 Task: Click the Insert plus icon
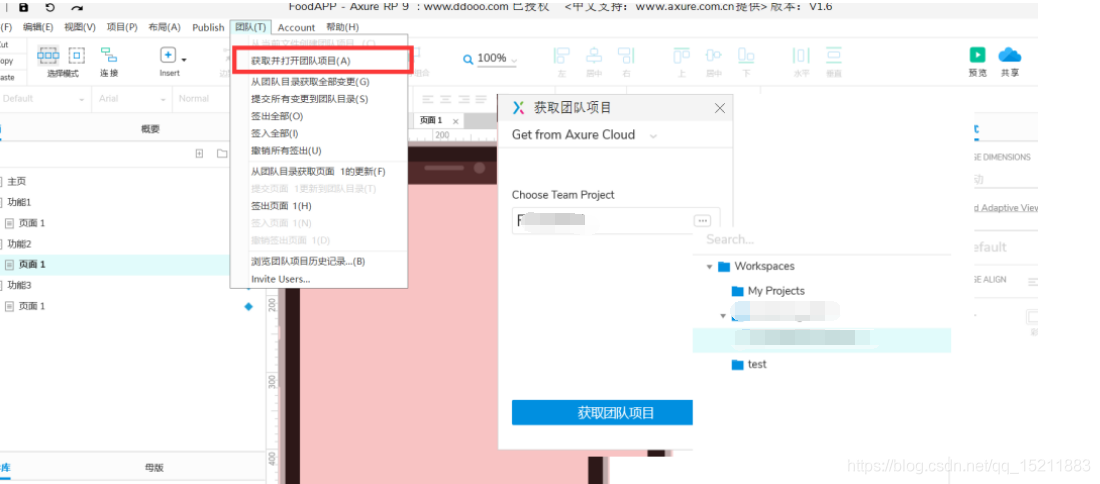click(168, 56)
